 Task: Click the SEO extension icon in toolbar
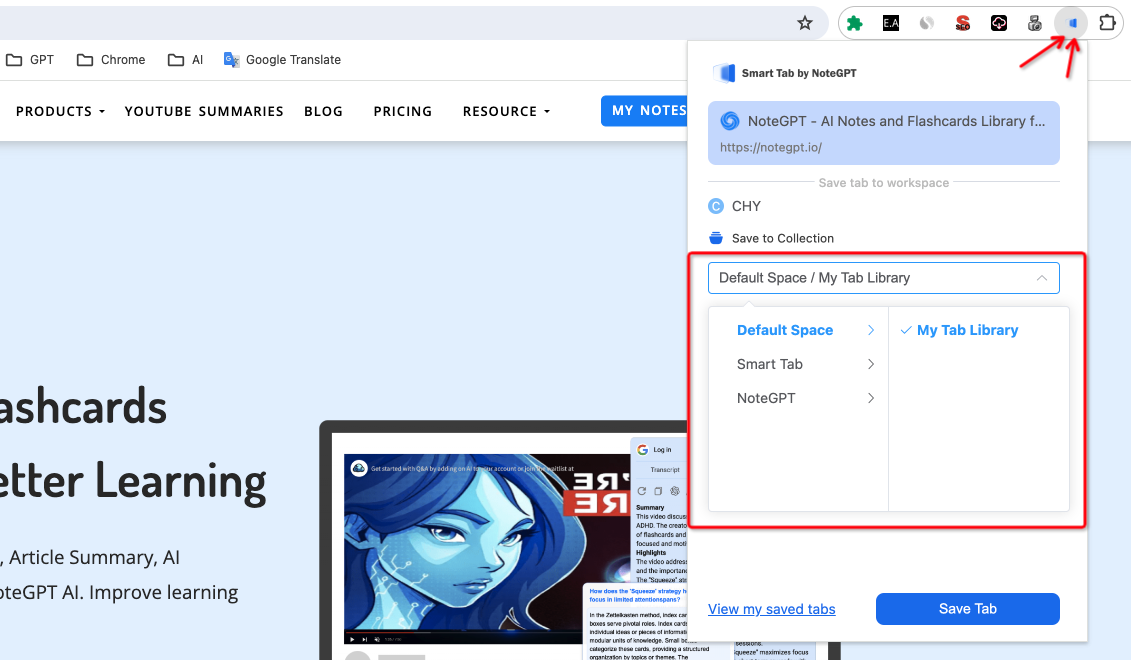pyautogui.click(x=963, y=23)
